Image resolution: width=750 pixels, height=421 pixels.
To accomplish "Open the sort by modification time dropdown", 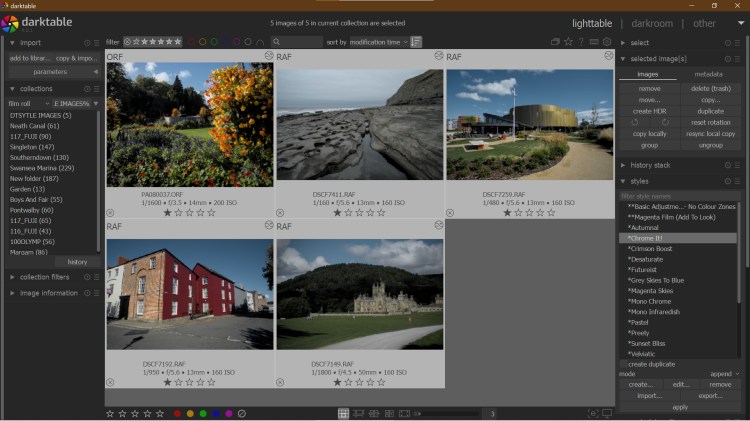I will point(378,42).
